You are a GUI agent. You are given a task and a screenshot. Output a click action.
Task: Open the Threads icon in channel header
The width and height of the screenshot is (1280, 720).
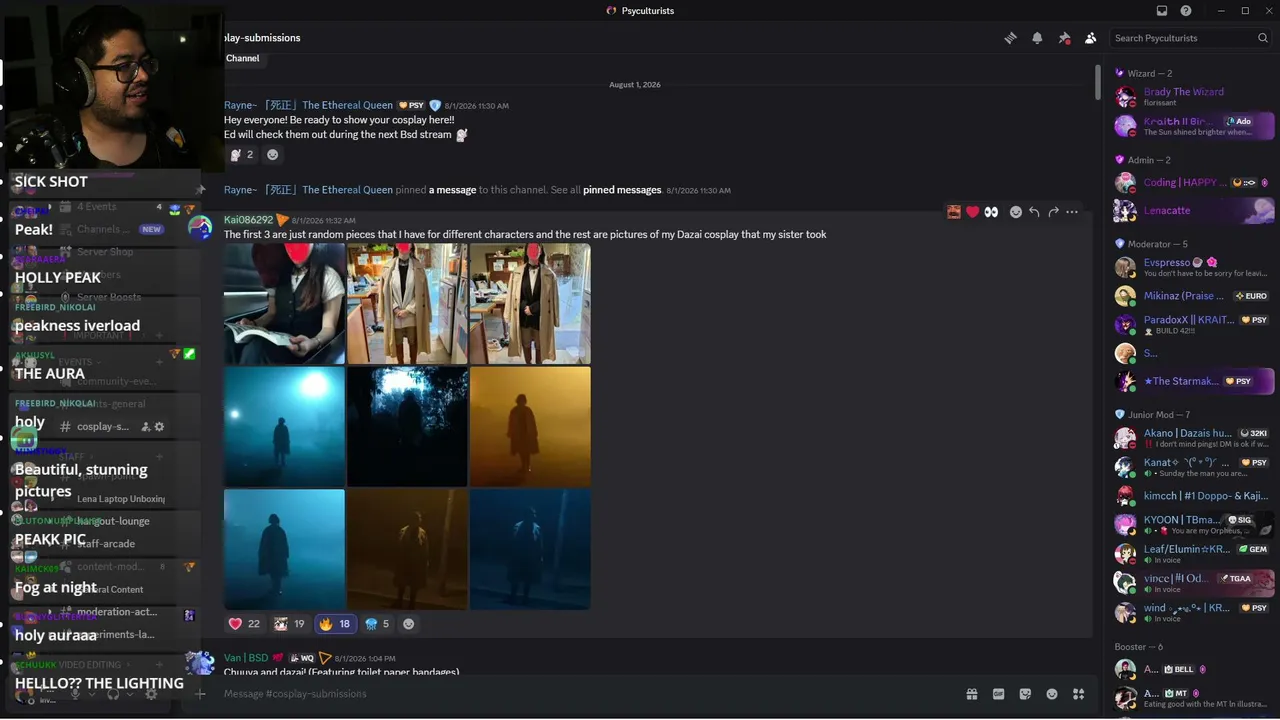tap(1011, 38)
